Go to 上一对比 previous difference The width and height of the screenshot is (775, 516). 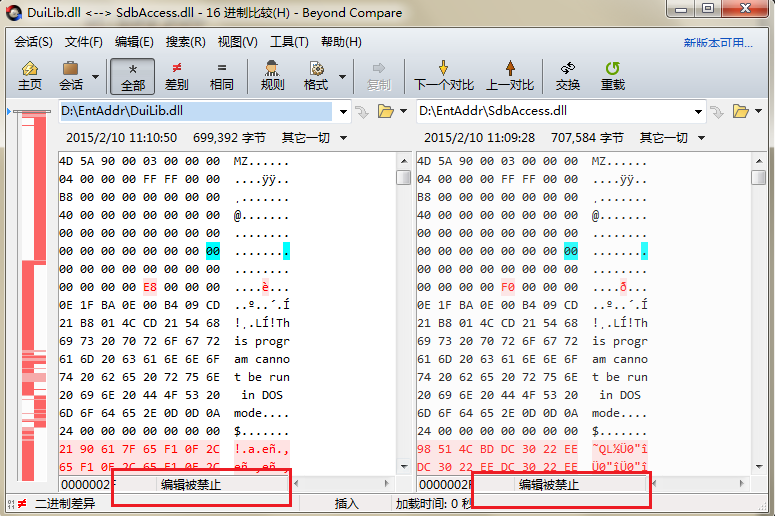509,75
